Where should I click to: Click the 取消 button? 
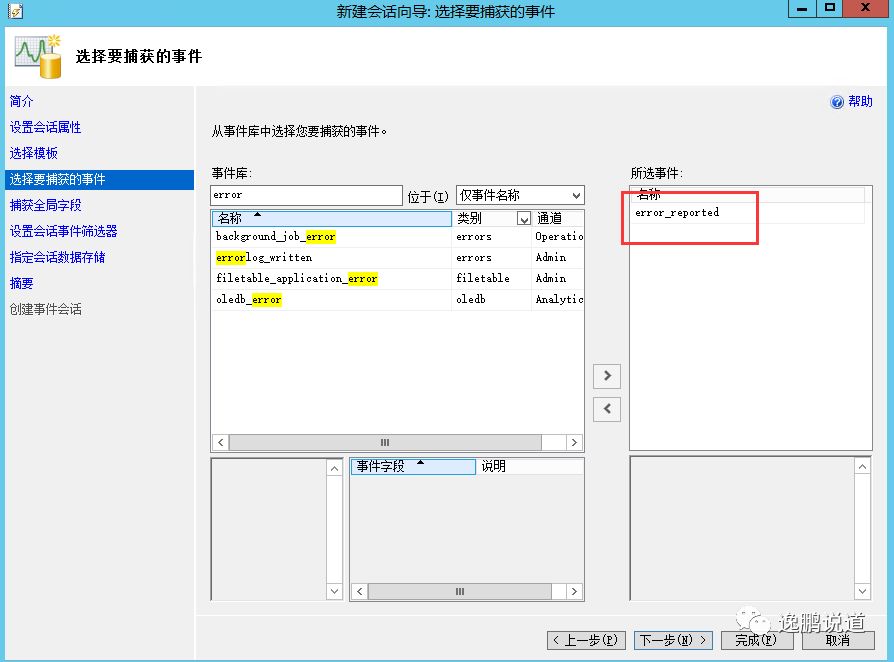pos(838,640)
